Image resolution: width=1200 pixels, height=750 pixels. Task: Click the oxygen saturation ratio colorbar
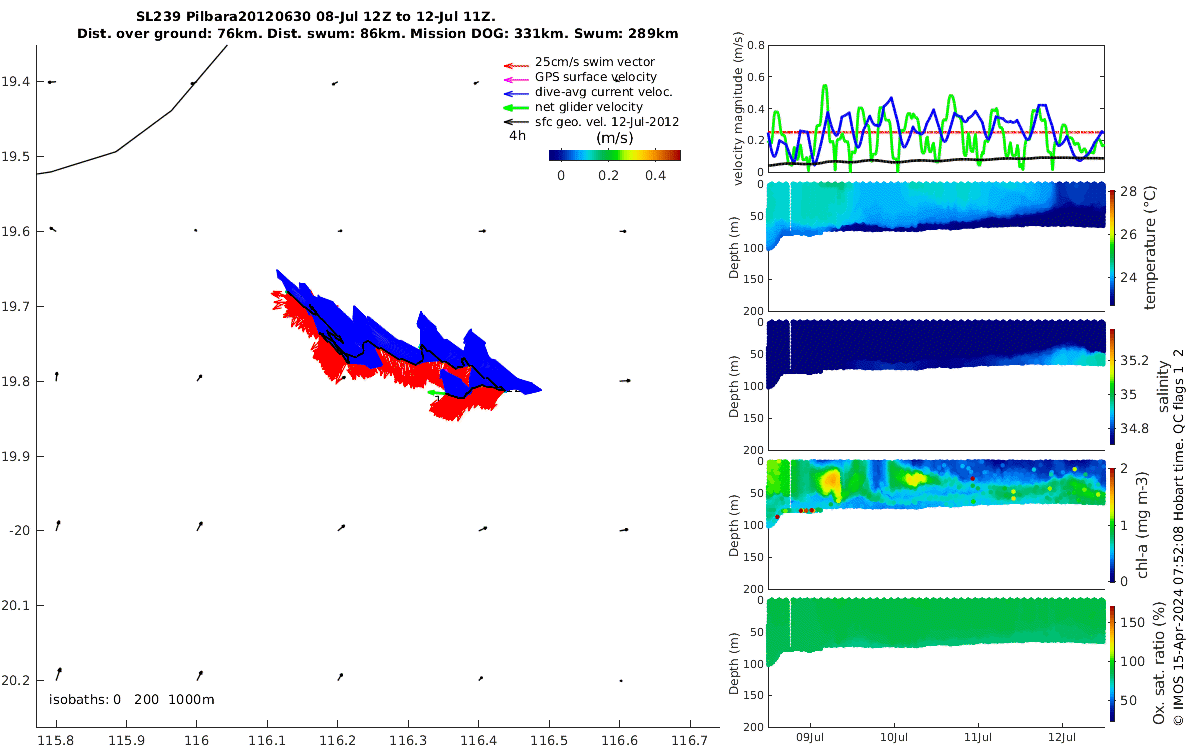1112,663
